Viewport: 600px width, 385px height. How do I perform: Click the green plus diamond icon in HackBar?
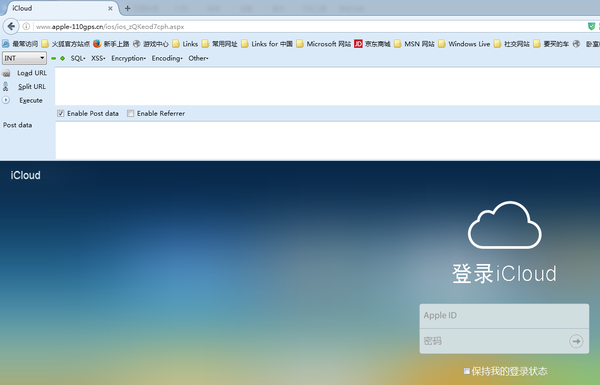[x=62, y=59]
